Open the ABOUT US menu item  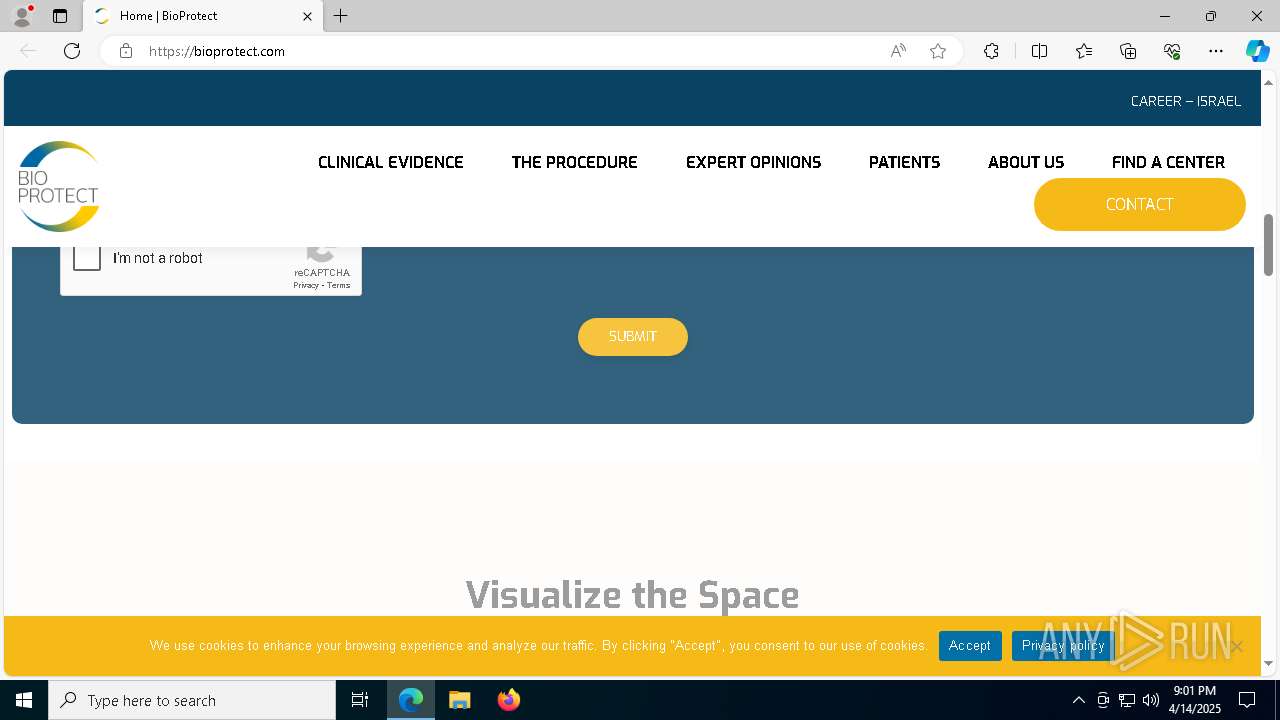(1026, 162)
